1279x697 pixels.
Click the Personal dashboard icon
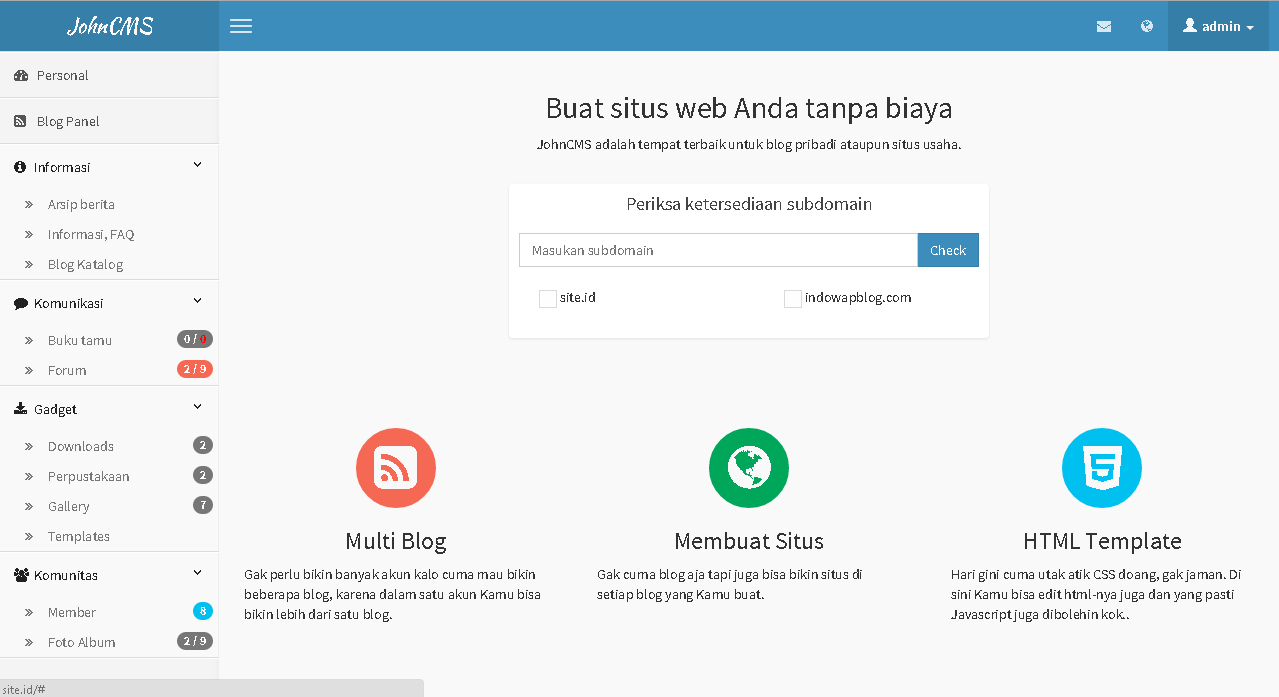(21, 75)
